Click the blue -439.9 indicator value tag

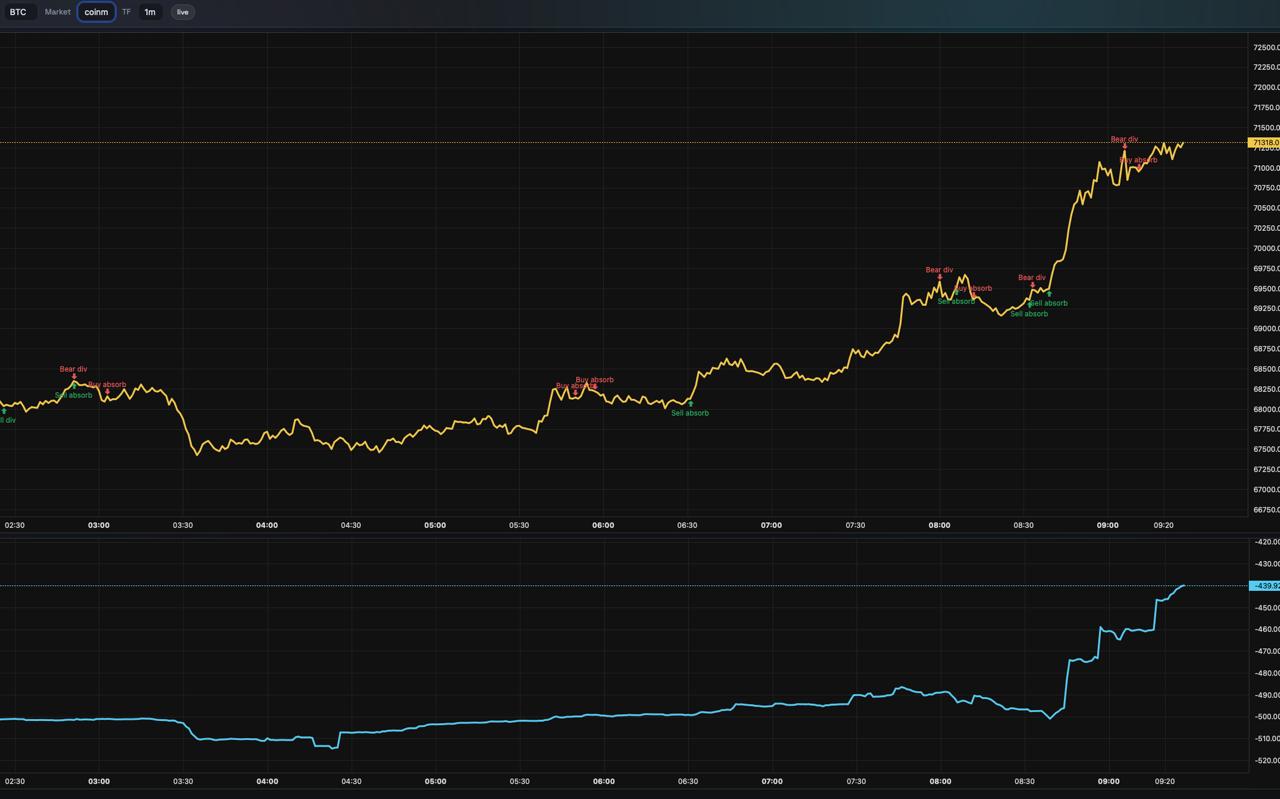coord(1264,586)
